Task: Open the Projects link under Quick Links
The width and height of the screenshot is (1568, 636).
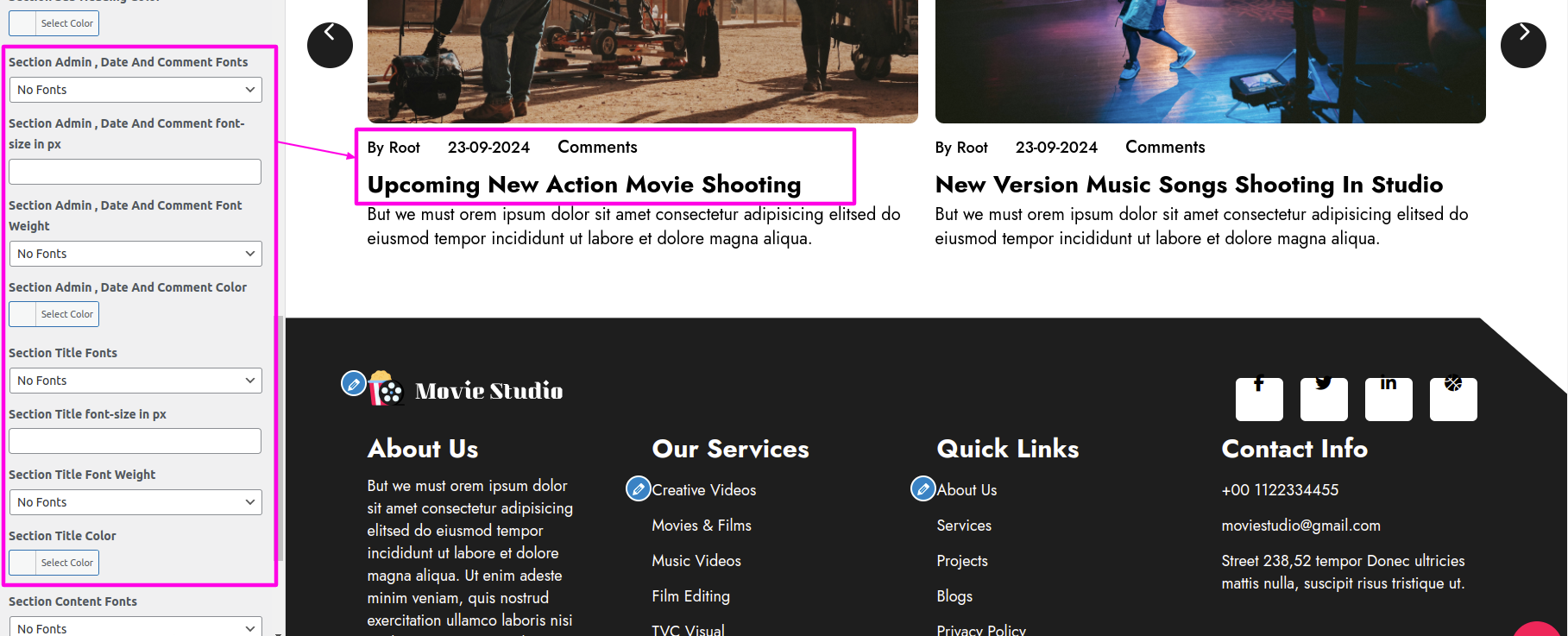Action: [x=962, y=561]
